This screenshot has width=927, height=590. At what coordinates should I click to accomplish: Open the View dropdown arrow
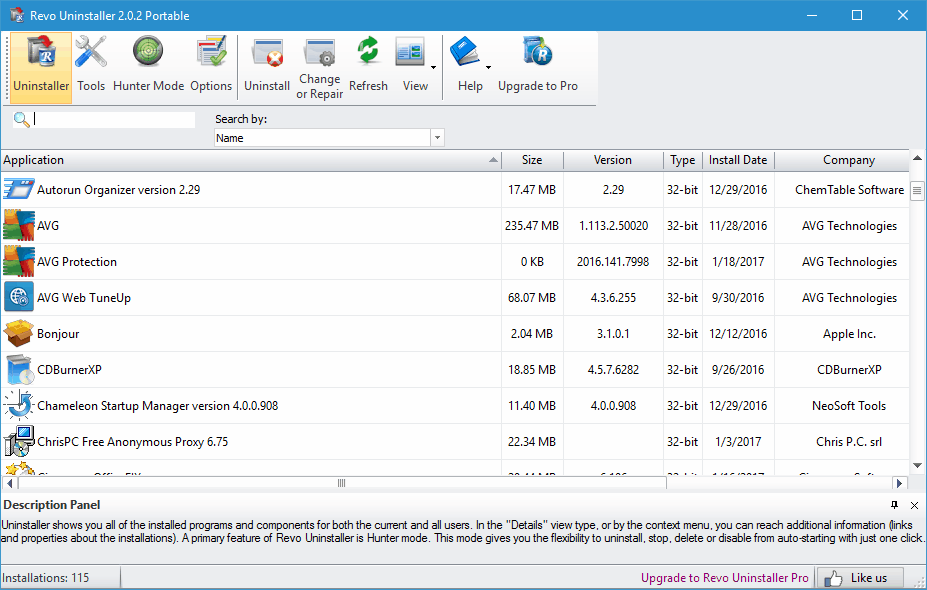click(433, 67)
